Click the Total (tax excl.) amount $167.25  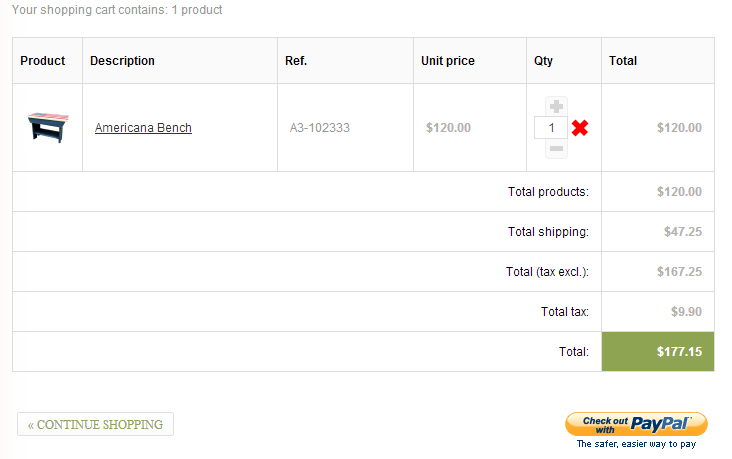pyautogui.click(x=679, y=272)
